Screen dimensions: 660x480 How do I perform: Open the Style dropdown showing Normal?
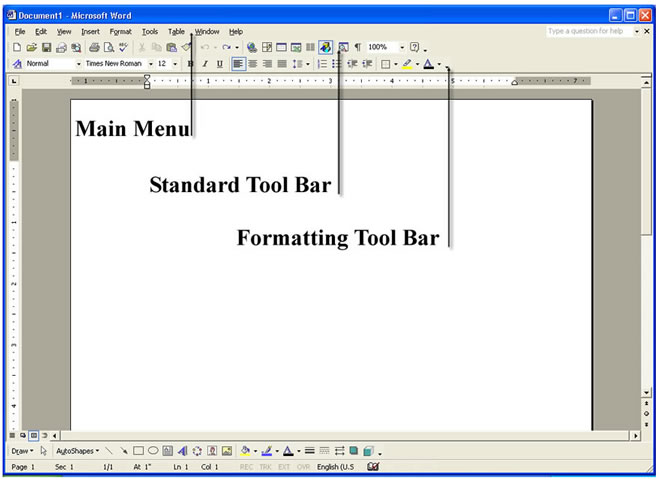tap(79, 63)
